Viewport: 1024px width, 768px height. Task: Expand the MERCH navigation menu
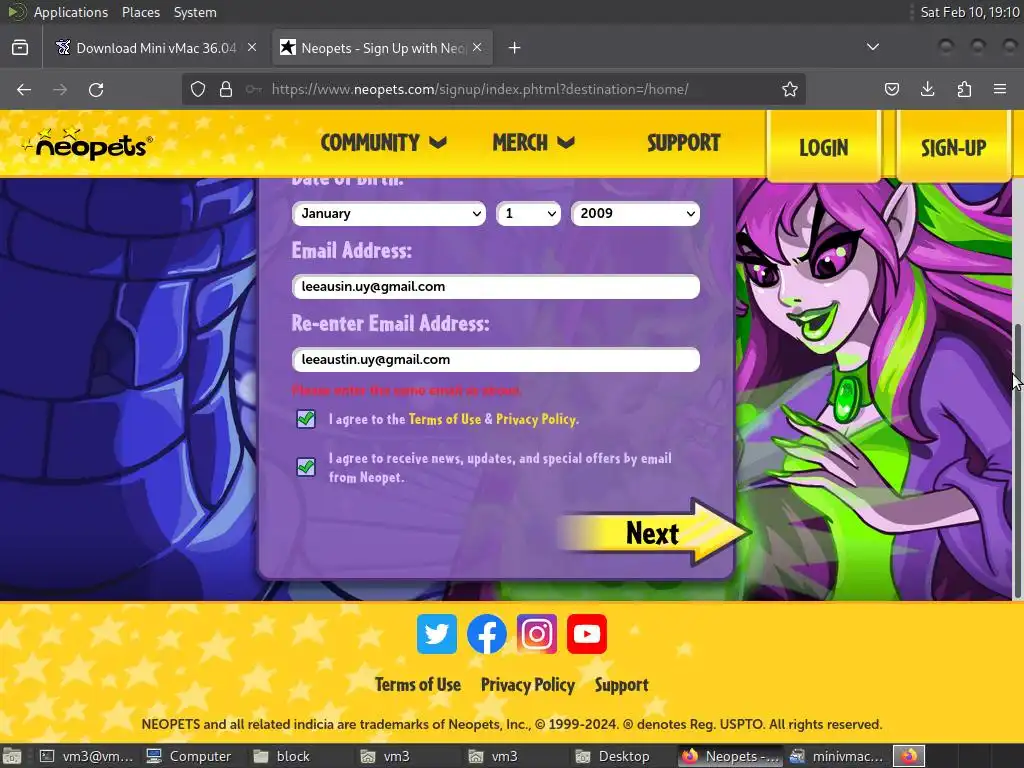[534, 142]
